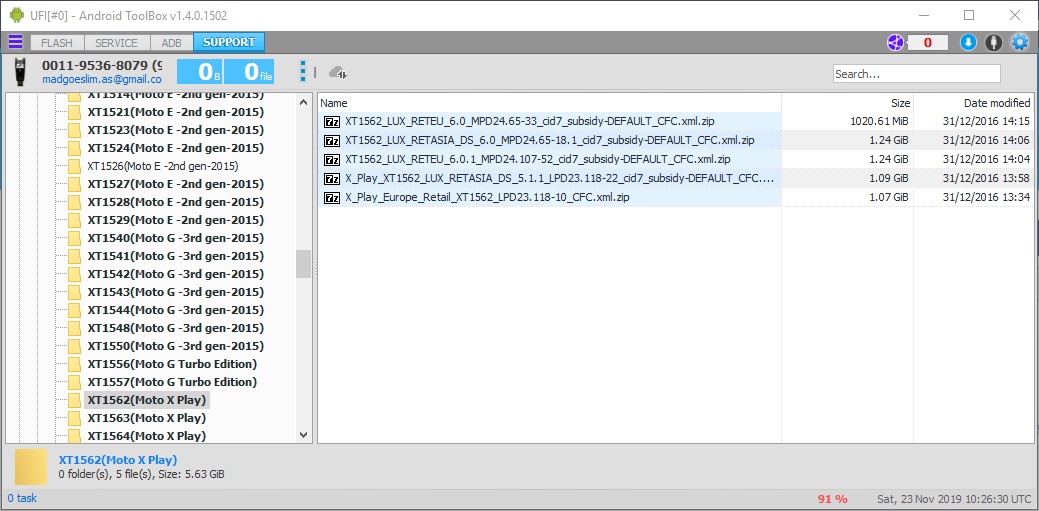The width and height of the screenshot is (1039, 511).
Task: Click the 1020.61 MiB size cell
Action: pyautogui.click(x=879, y=121)
